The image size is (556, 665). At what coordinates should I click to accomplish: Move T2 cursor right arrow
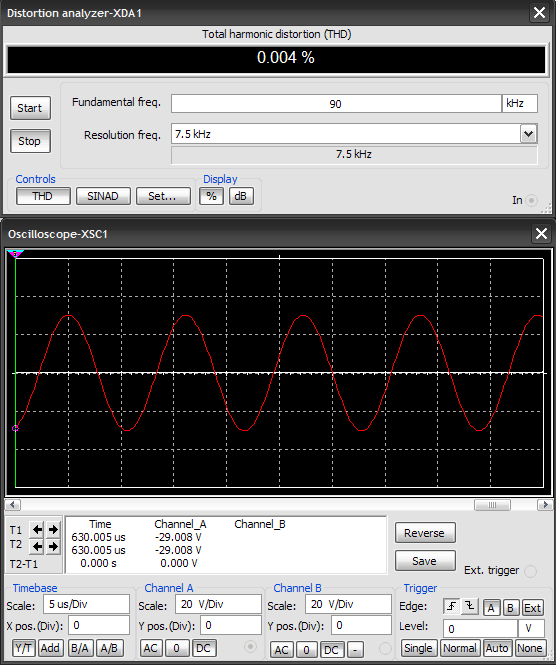pyautogui.click(x=53, y=546)
